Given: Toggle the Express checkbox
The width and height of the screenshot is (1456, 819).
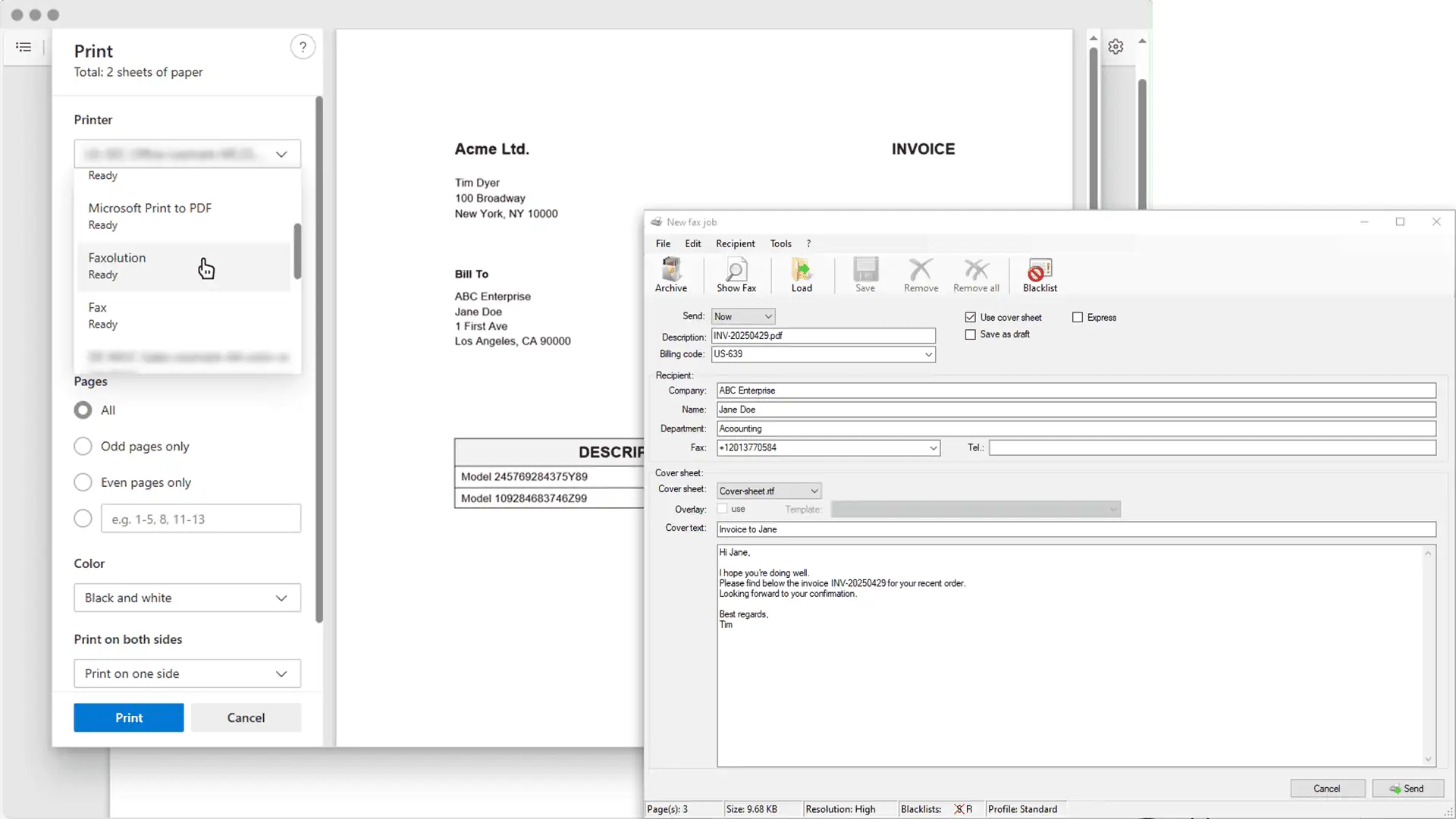Looking at the screenshot, I should point(1077,317).
